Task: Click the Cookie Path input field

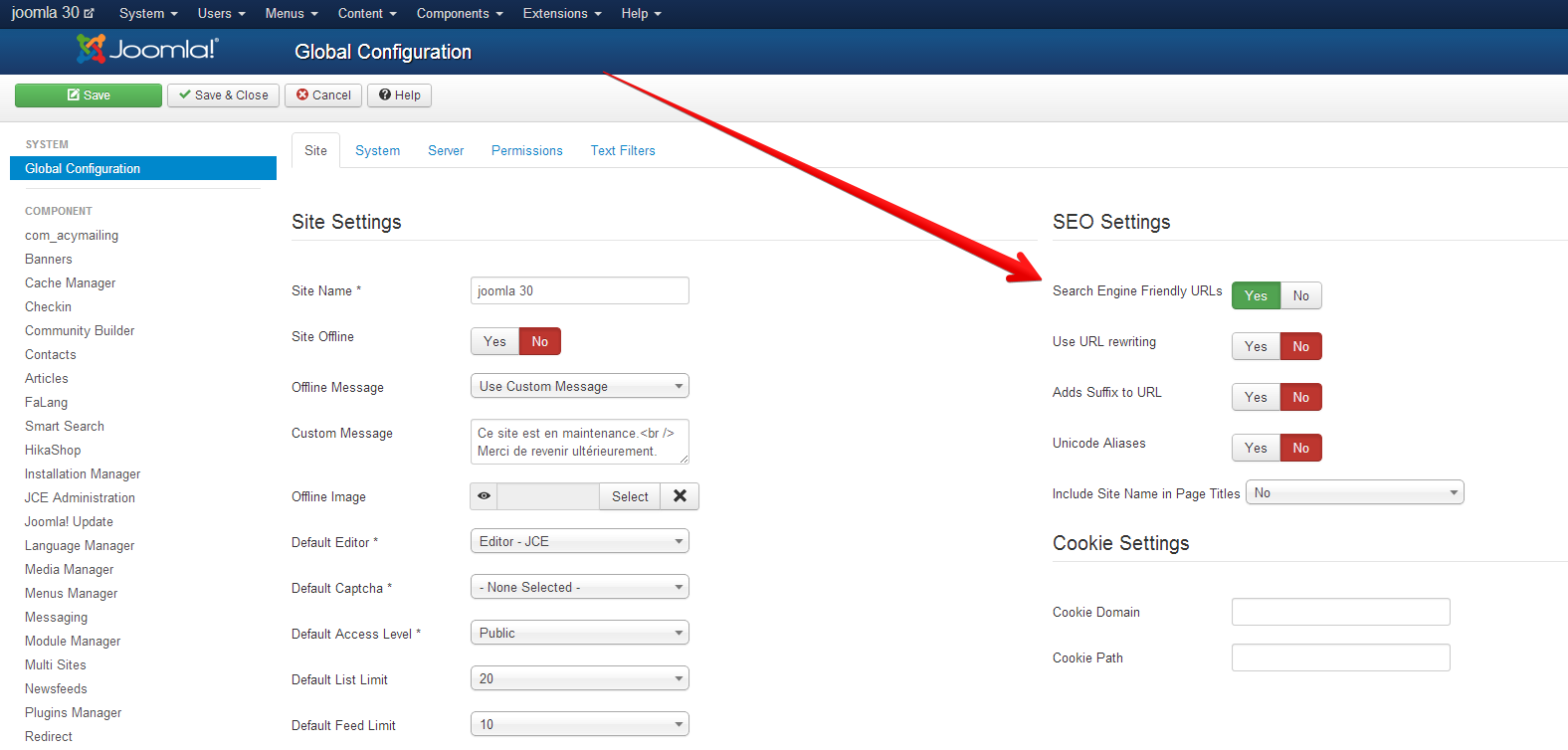Action: pos(1341,657)
